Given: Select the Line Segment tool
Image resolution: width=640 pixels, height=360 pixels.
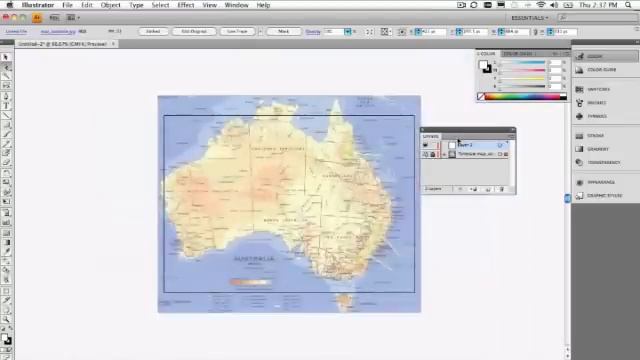Looking at the screenshot, I should pyautogui.click(x=7, y=116).
